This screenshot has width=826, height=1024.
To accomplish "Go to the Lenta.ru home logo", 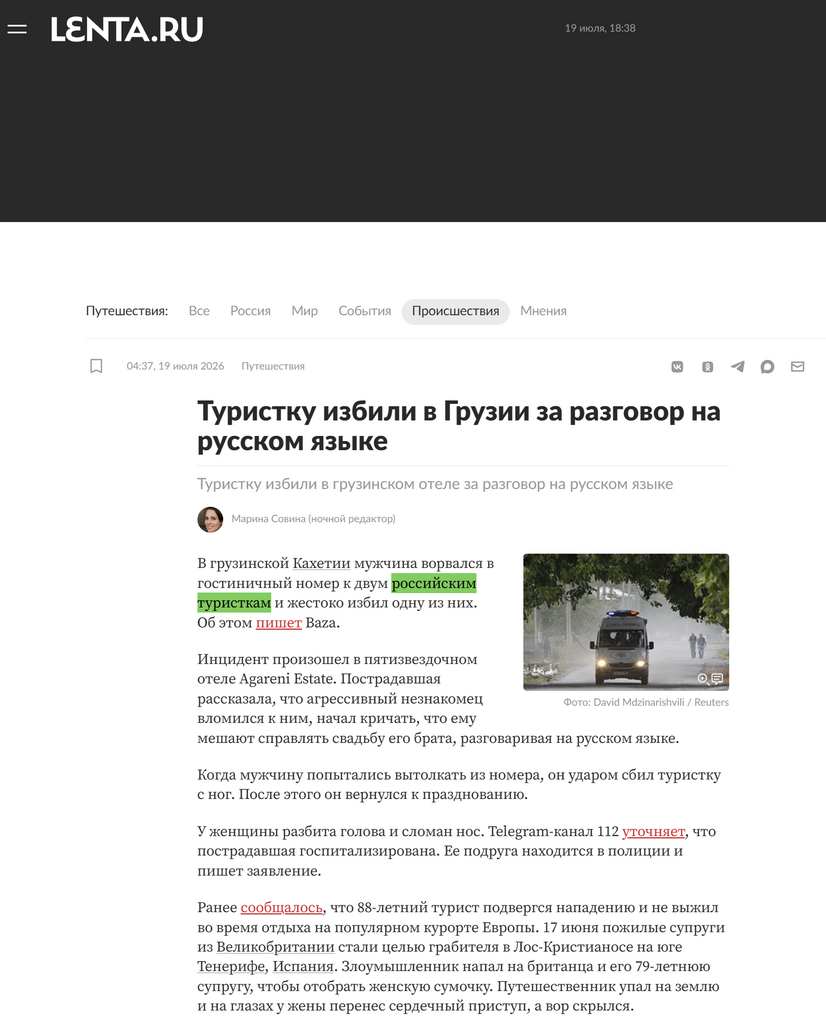I will coord(127,29).
